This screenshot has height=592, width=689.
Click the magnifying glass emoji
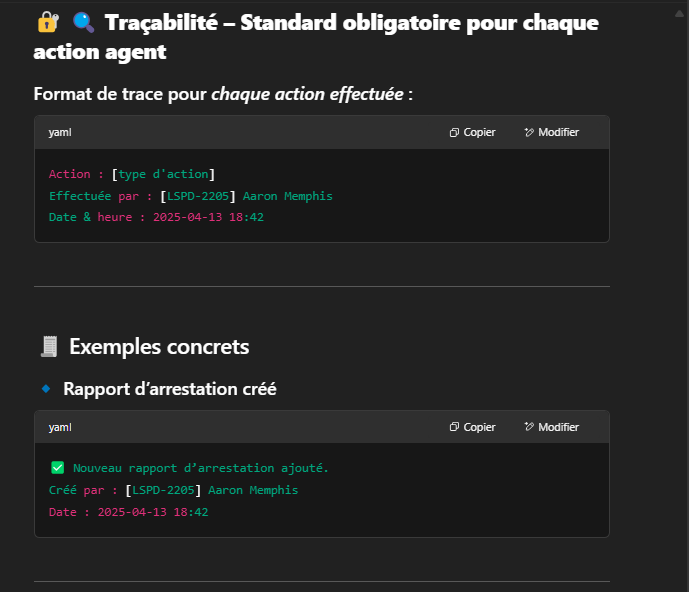coord(83,22)
